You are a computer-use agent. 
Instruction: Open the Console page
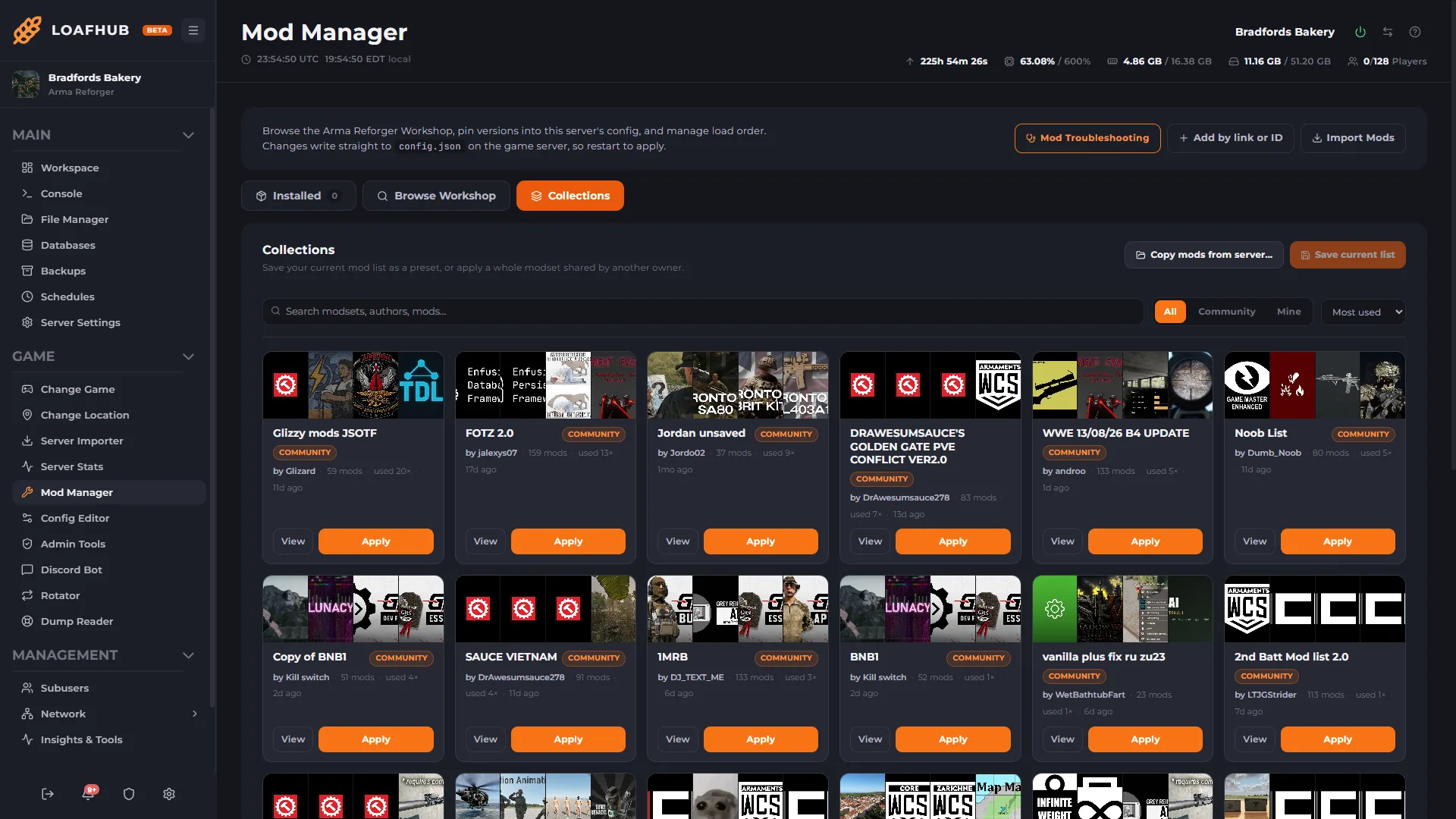pyautogui.click(x=109, y=193)
